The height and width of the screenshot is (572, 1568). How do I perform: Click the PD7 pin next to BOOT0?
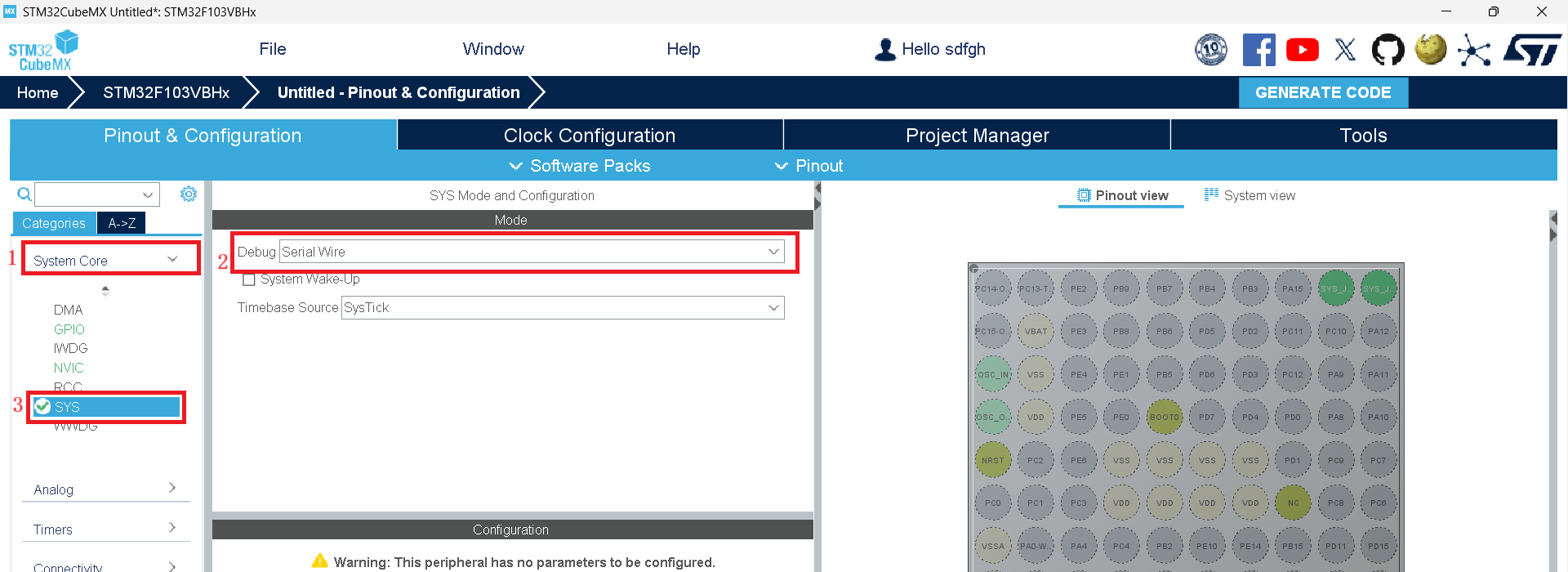pos(1207,417)
